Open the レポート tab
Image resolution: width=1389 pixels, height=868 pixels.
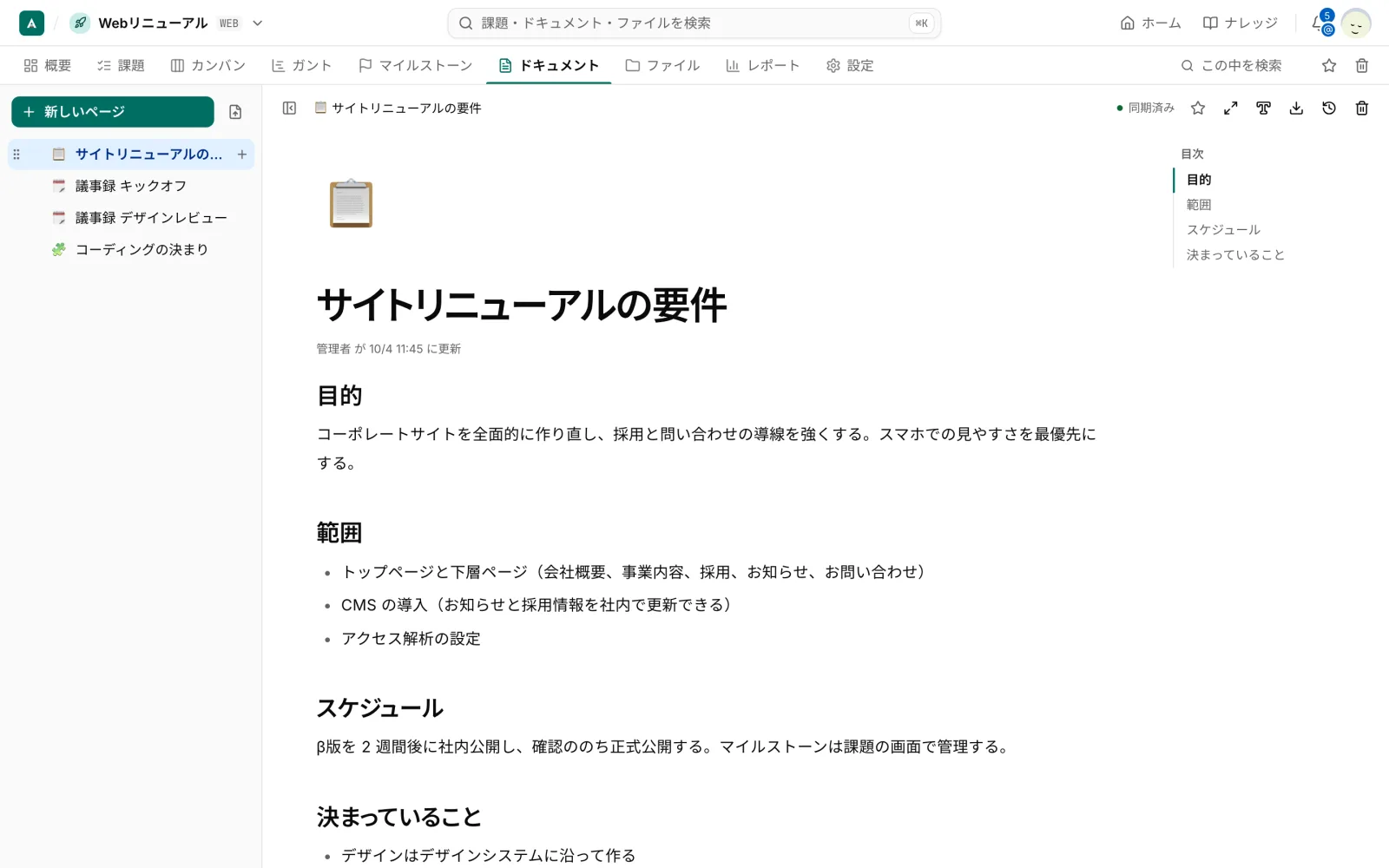762,65
